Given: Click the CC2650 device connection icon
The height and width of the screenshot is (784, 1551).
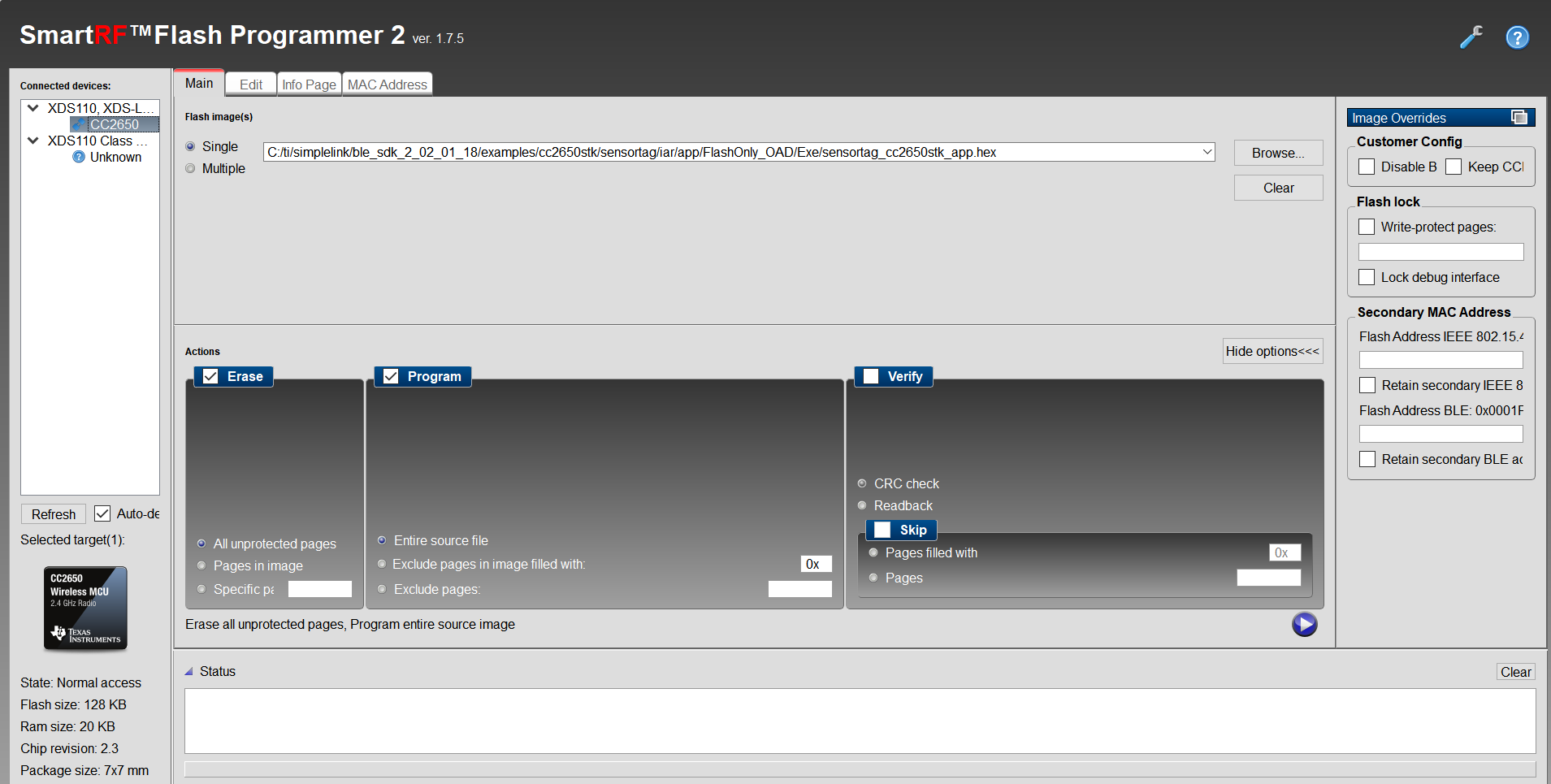Looking at the screenshot, I should [x=80, y=124].
